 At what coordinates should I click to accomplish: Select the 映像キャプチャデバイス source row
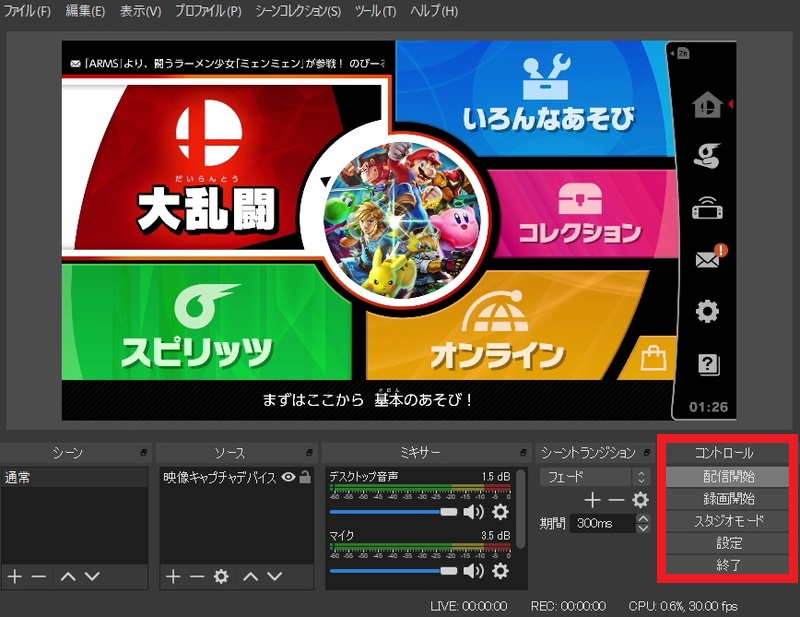[x=237, y=477]
